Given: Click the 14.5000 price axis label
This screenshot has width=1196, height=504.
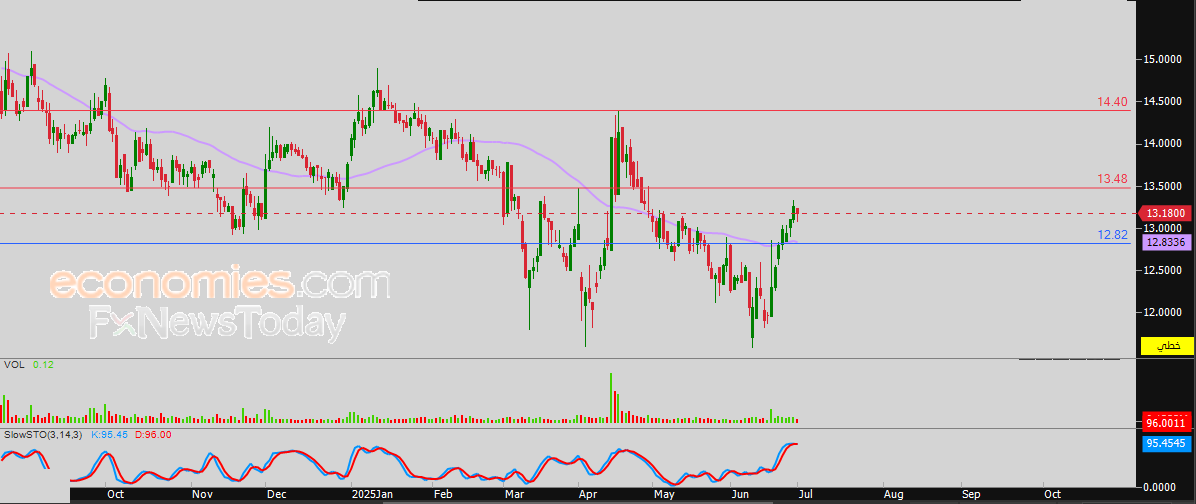Looking at the screenshot, I should [1162, 101].
